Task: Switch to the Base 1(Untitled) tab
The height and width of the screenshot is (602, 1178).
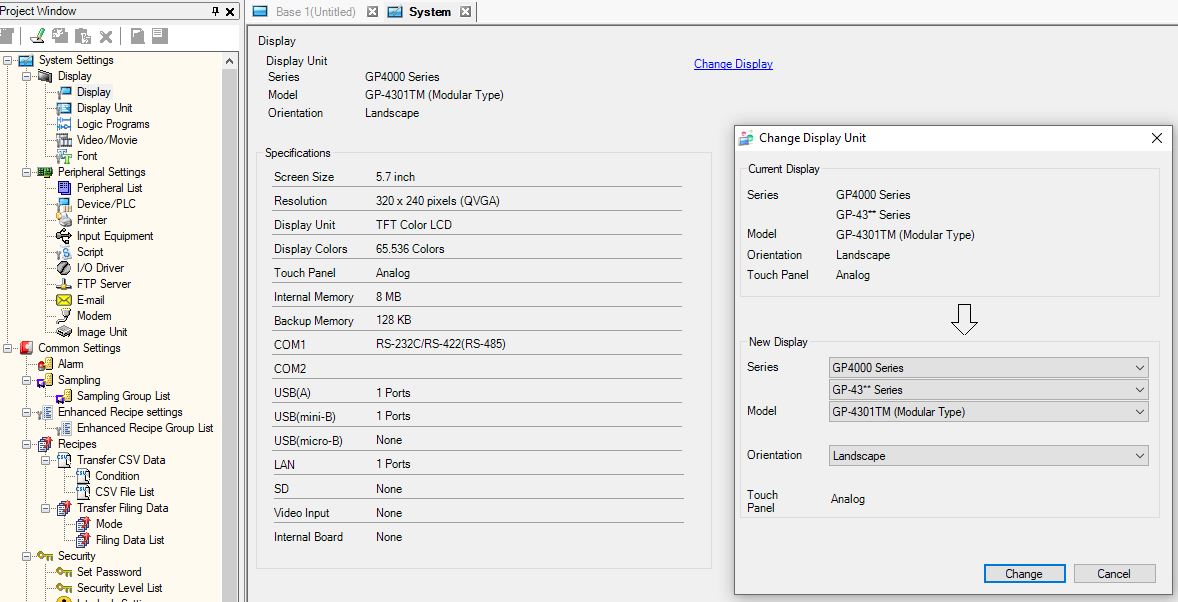Action: (316, 12)
